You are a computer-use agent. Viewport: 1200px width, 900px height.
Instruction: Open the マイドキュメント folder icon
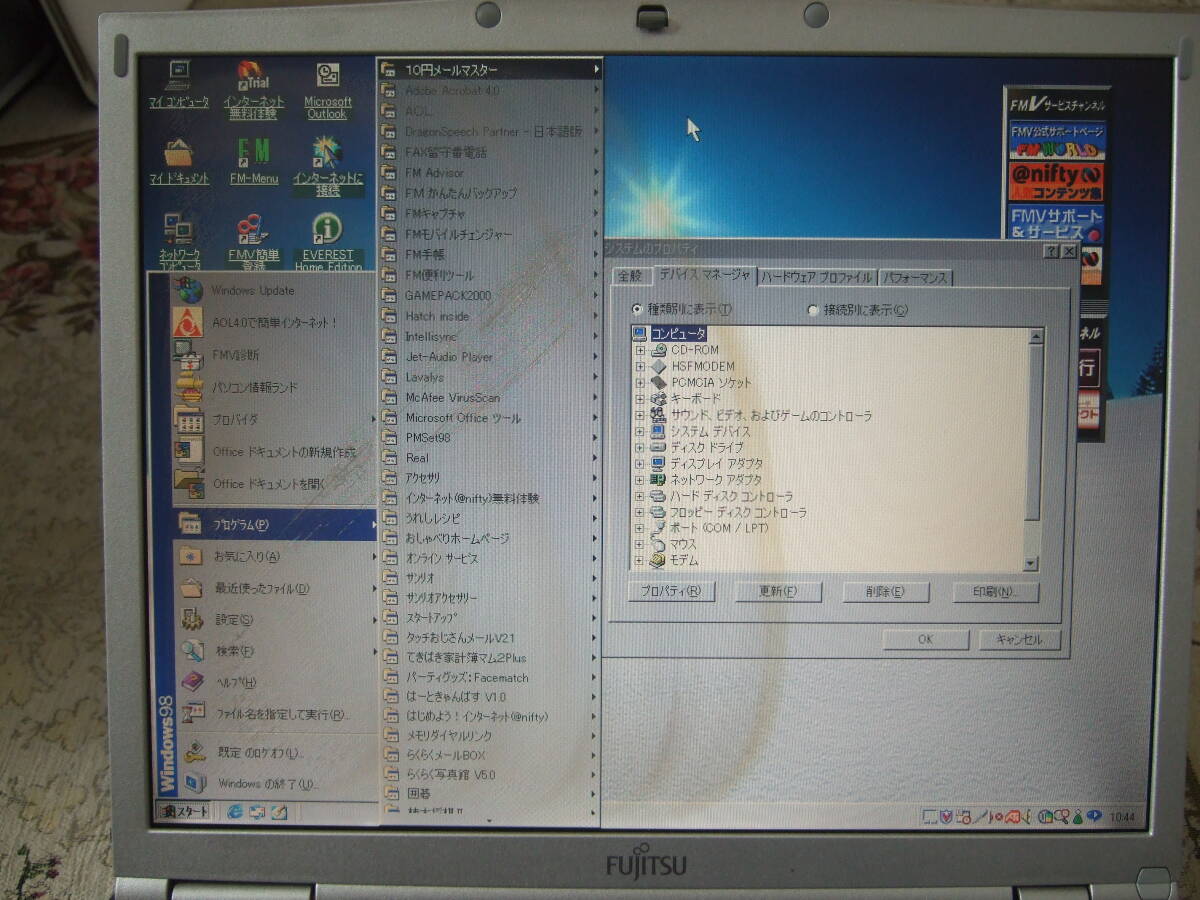[179, 160]
